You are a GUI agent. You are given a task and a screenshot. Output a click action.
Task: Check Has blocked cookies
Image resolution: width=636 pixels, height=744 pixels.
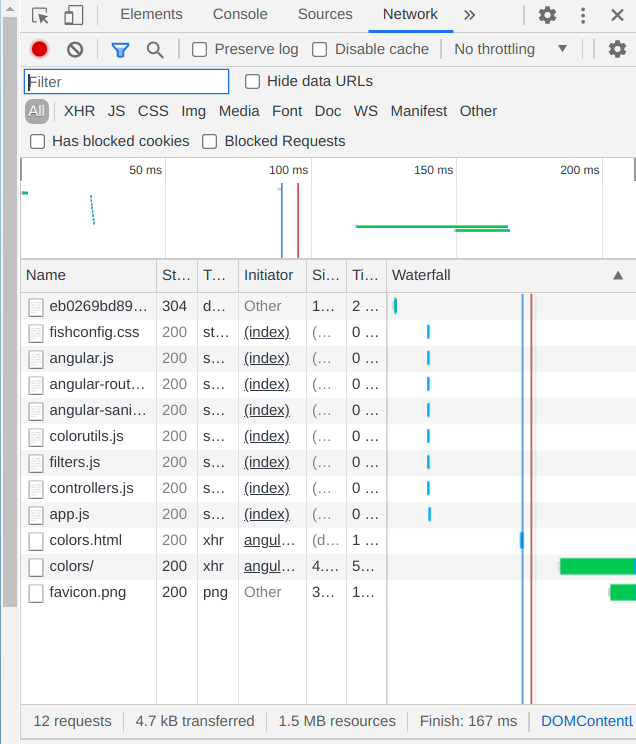click(x=37, y=141)
